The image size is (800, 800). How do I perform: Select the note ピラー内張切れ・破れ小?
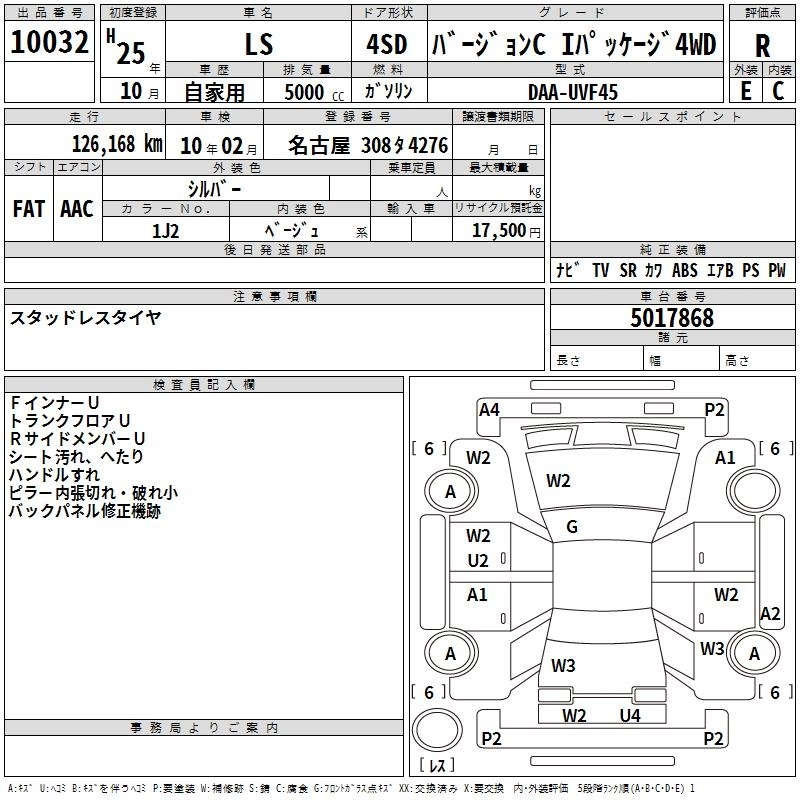[x=93, y=492]
